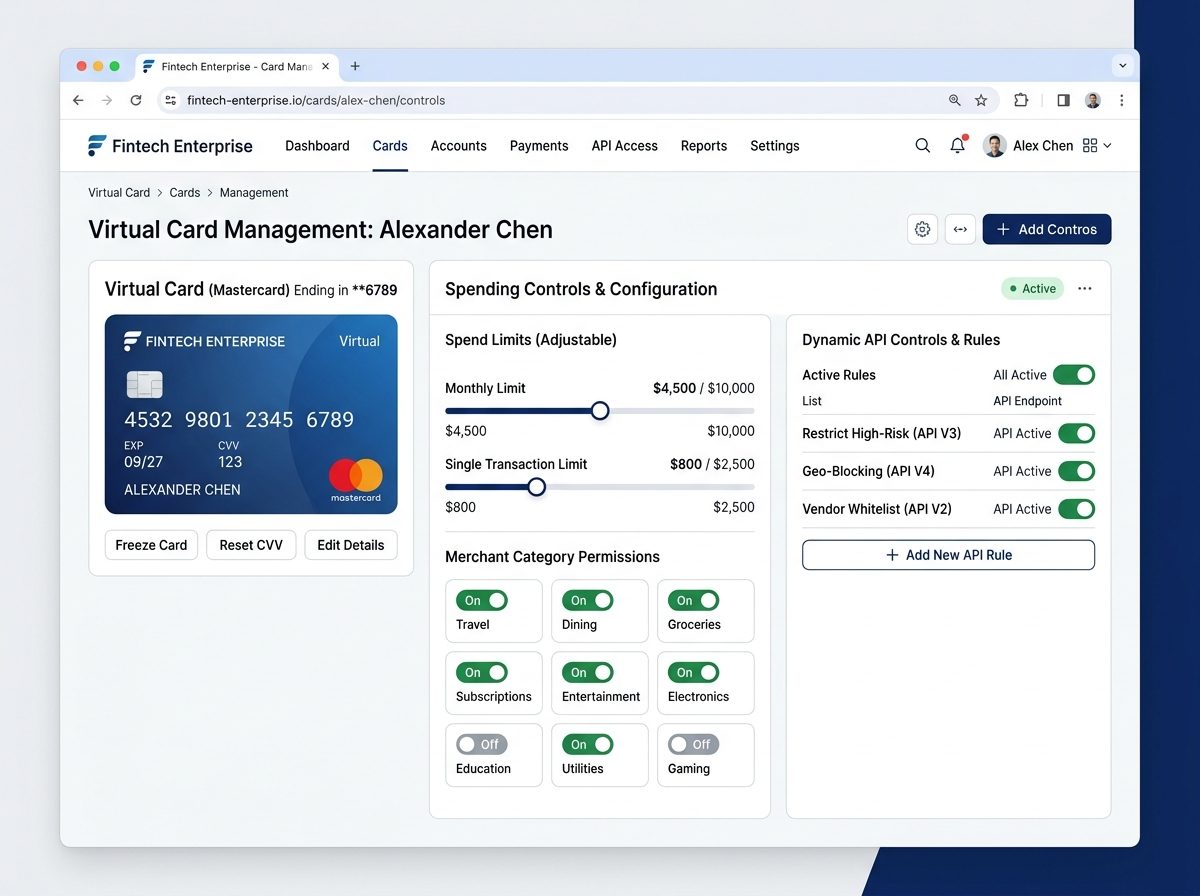The image size is (1200, 896).
Task: Click the Monthly Limit slider handle
Action: (600, 411)
